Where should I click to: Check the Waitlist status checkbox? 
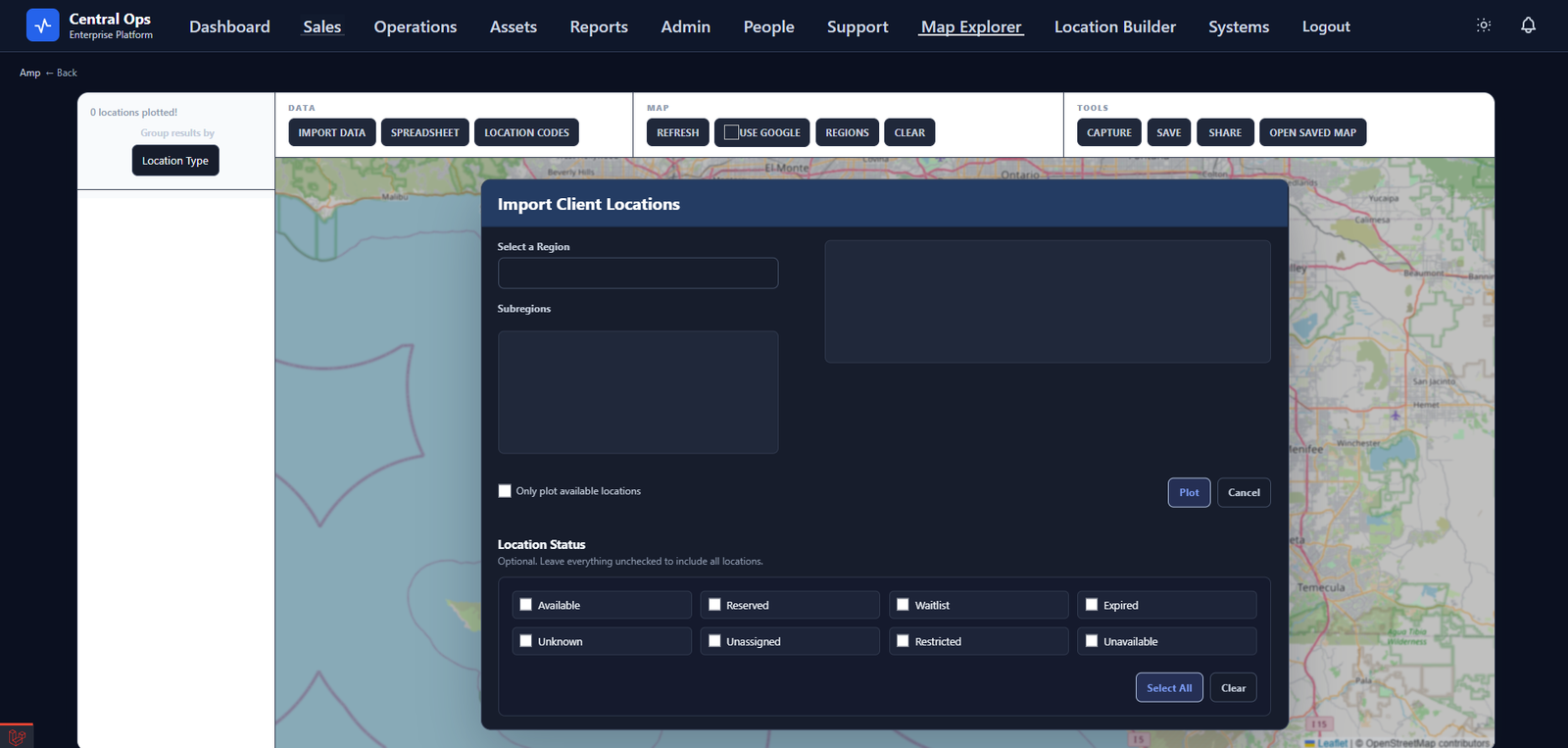coord(903,605)
